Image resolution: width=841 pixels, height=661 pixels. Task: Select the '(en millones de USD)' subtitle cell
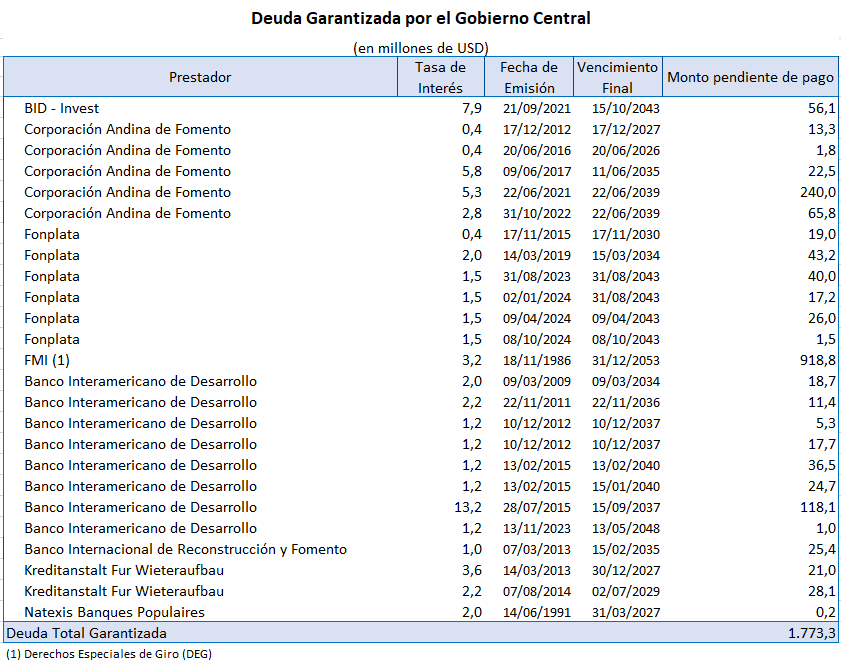click(420, 48)
